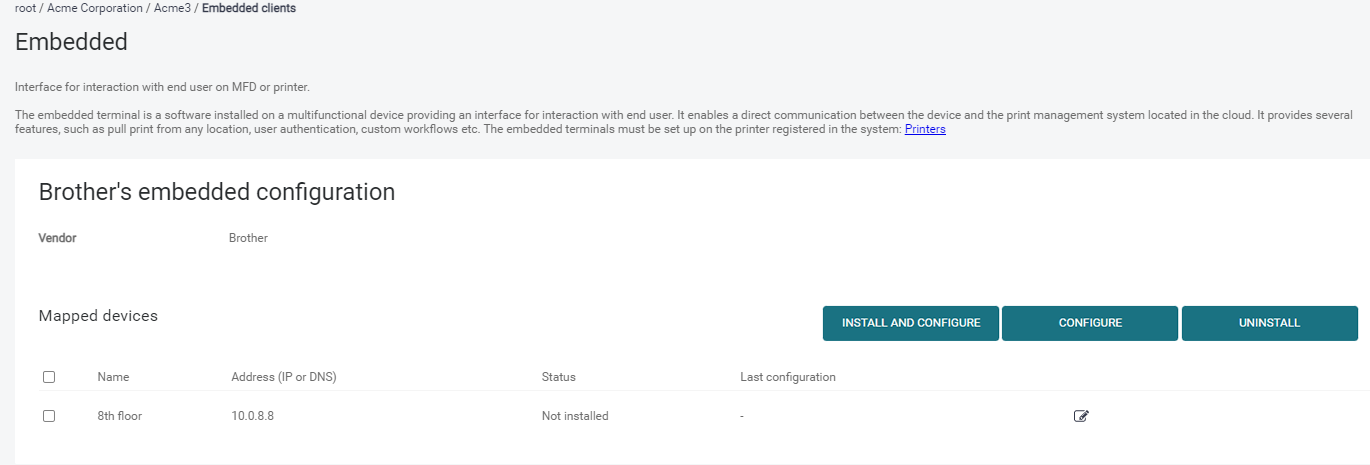Click the Last configuration column header
1370x465 pixels.
pos(788,377)
